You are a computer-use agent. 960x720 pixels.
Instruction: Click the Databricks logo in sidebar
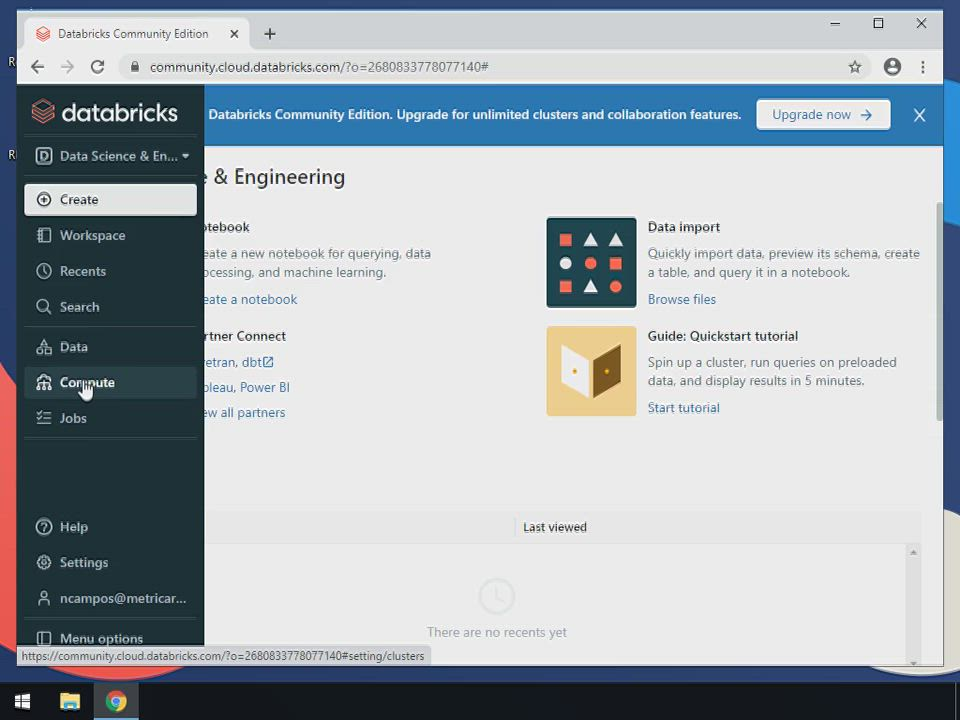tap(105, 112)
